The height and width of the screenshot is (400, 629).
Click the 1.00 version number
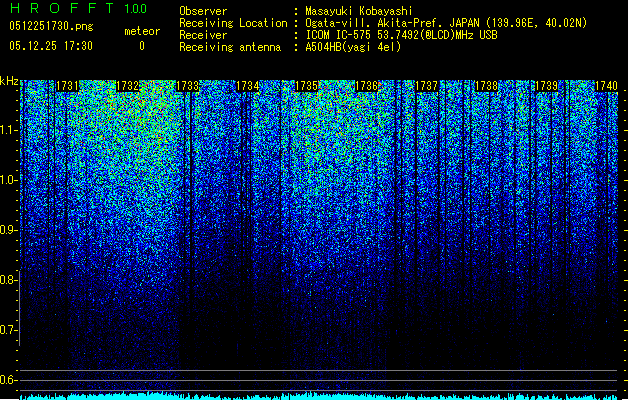[x=136, y=9]
